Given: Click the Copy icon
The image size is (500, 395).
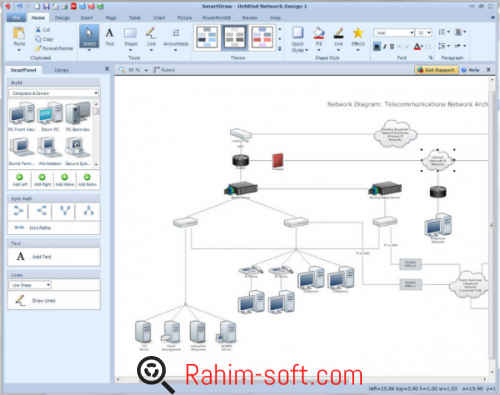Looking at the screenshot, I should pyautogui.click(x=38, y=39).
